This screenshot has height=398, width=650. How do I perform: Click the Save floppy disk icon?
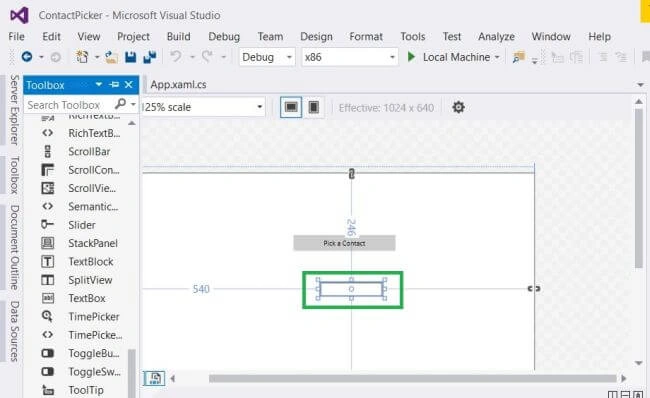[x=131, y=57]
